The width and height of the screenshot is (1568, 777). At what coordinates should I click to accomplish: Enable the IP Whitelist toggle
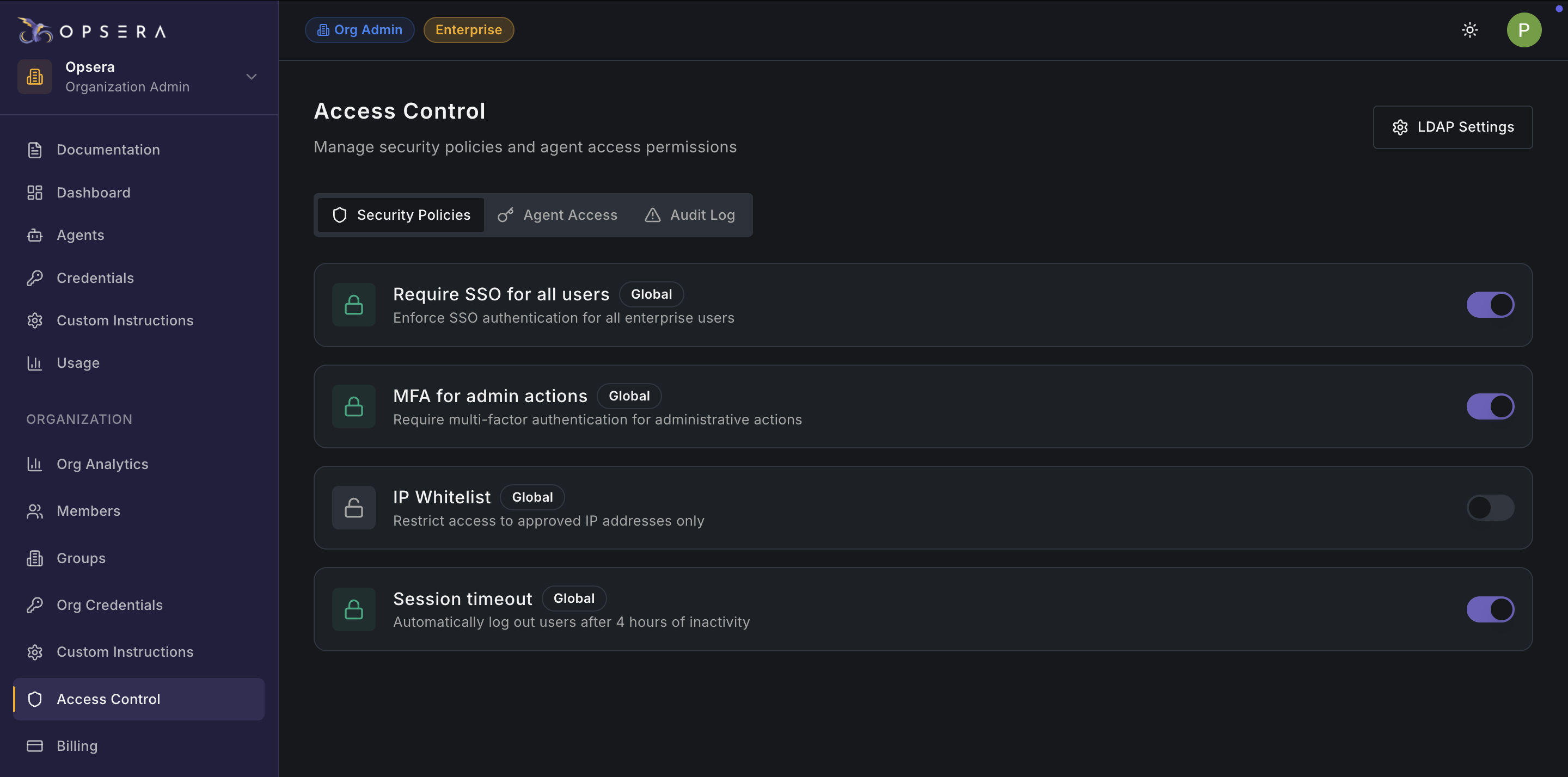1490,508
